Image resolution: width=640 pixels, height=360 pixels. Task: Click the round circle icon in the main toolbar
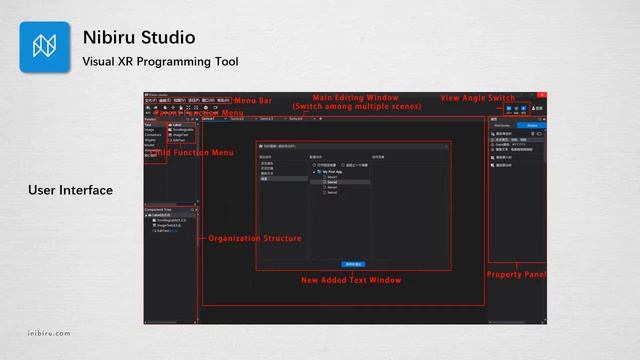coord(206,108)
